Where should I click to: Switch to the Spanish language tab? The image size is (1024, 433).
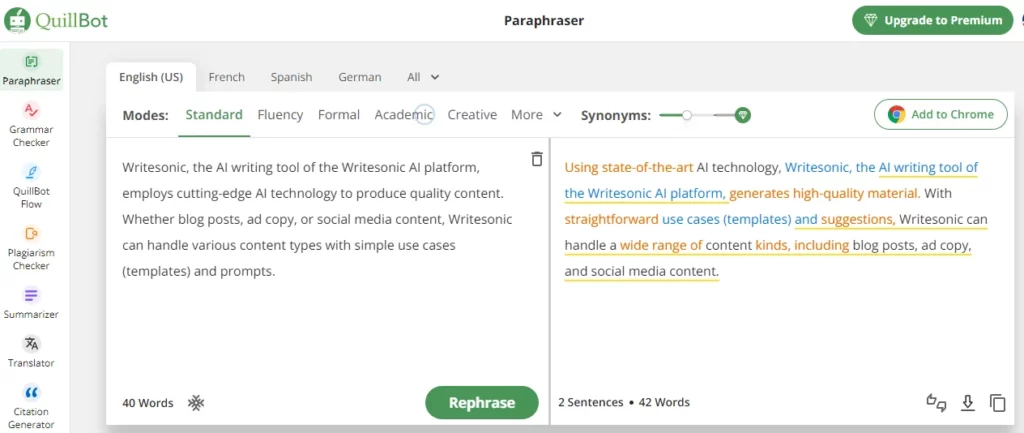coord(291,77)
